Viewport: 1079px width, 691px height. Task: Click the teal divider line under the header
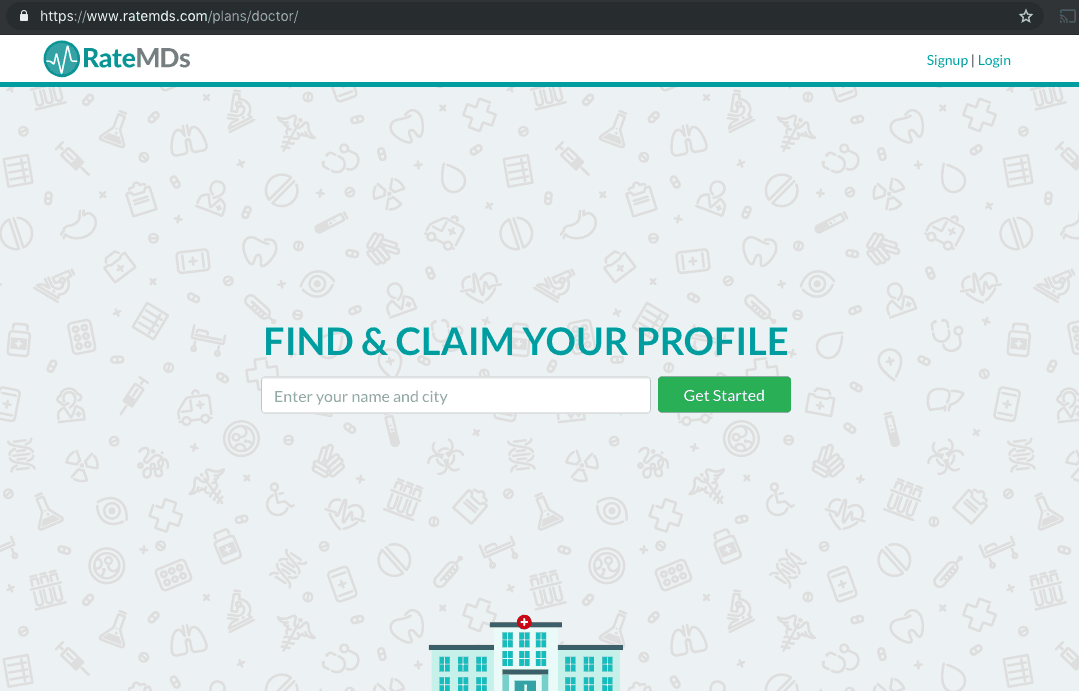tap(540, 85)
